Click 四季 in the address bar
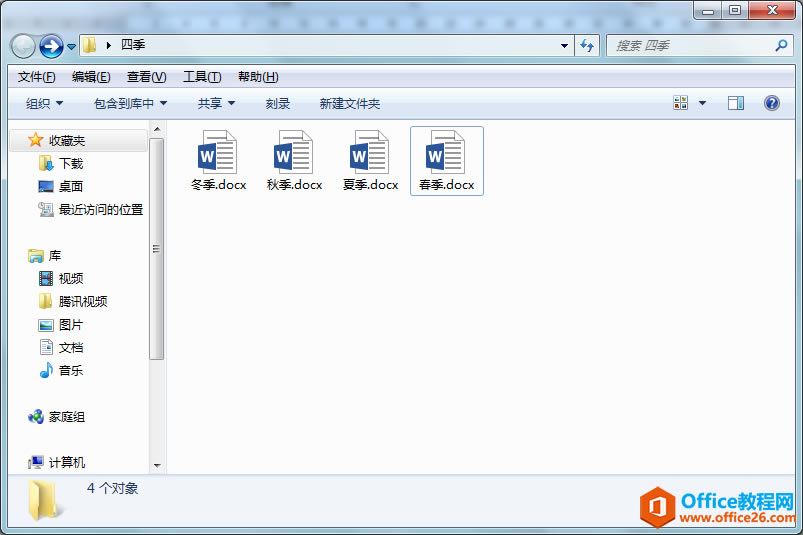Image resolution: width=803 pixels, height=535 pixels. tap(133, 45)
